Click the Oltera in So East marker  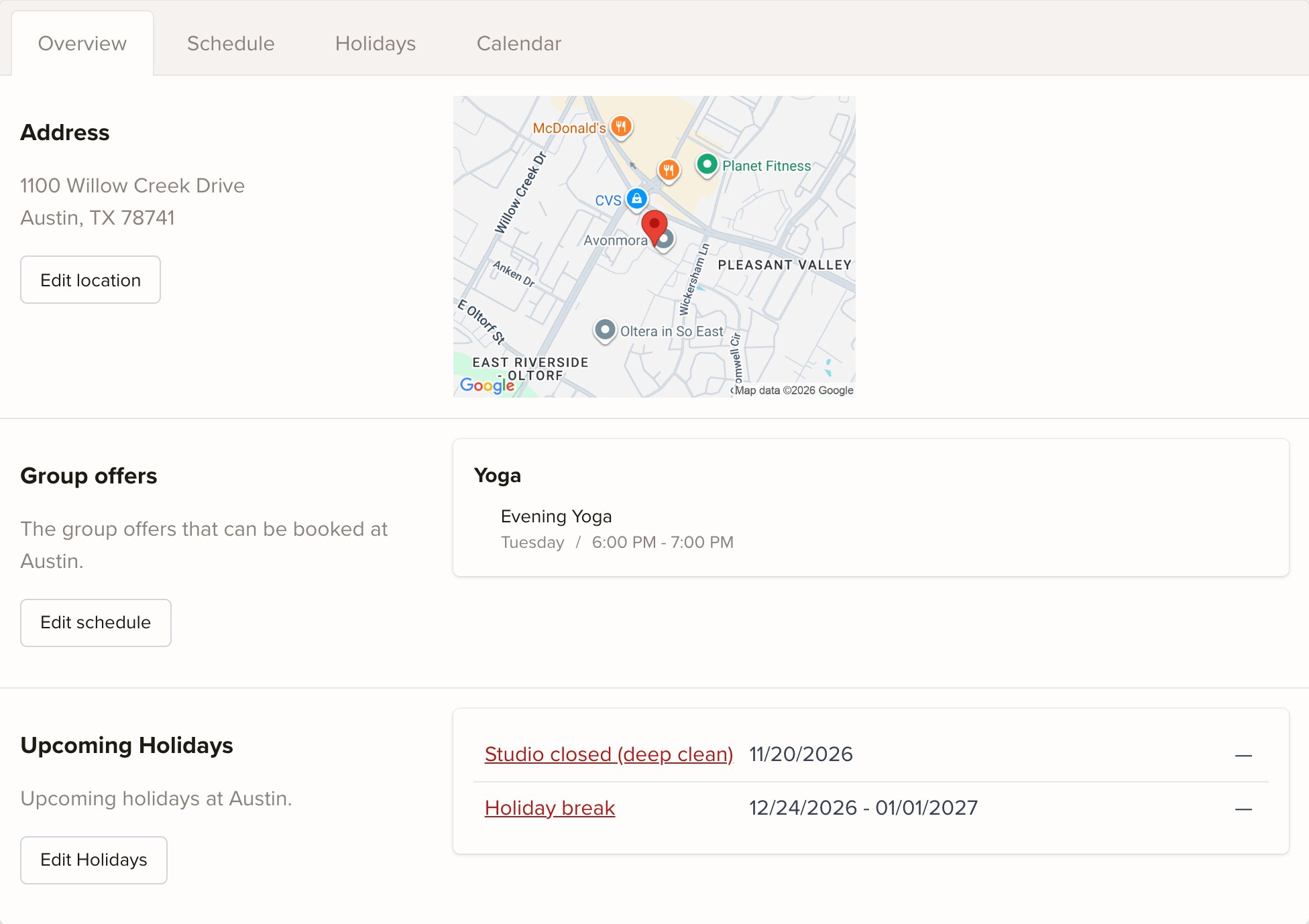click(605, 330)
